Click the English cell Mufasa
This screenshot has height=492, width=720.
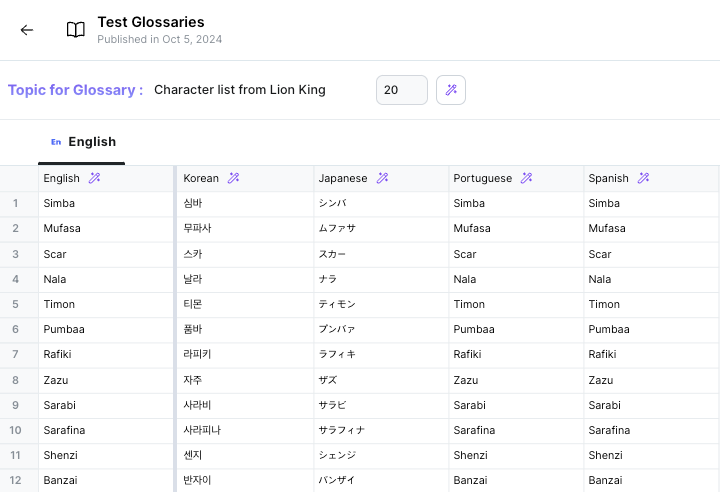106,228
